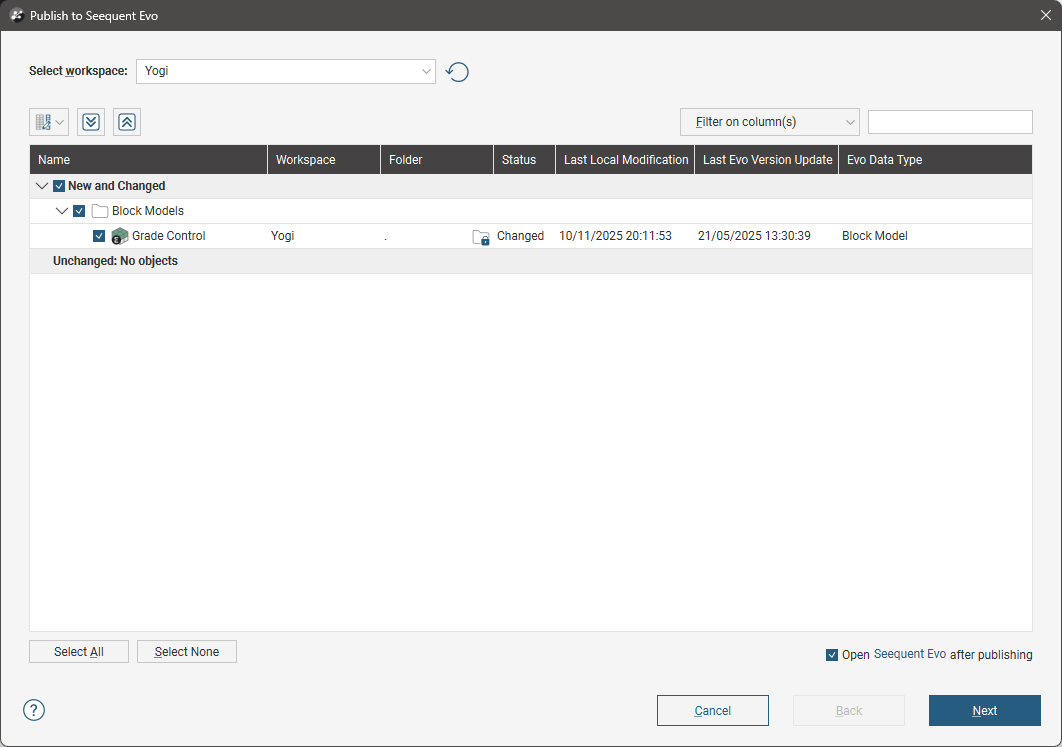Image resolution: width=1062 pixels, height=747 pixels.
Task: Click the Block Models folder icon
Action: (x=99, y=211)
